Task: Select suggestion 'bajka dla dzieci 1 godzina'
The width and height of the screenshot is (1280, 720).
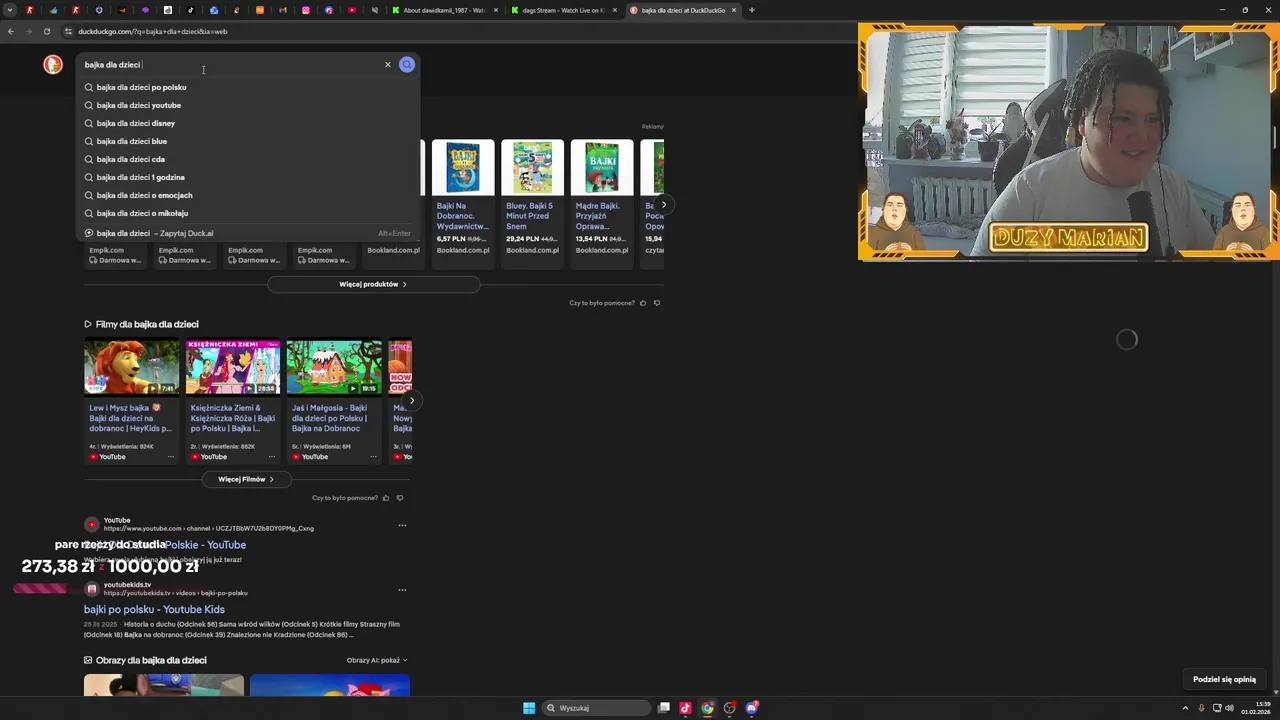Action: click(x=248, y=177)
